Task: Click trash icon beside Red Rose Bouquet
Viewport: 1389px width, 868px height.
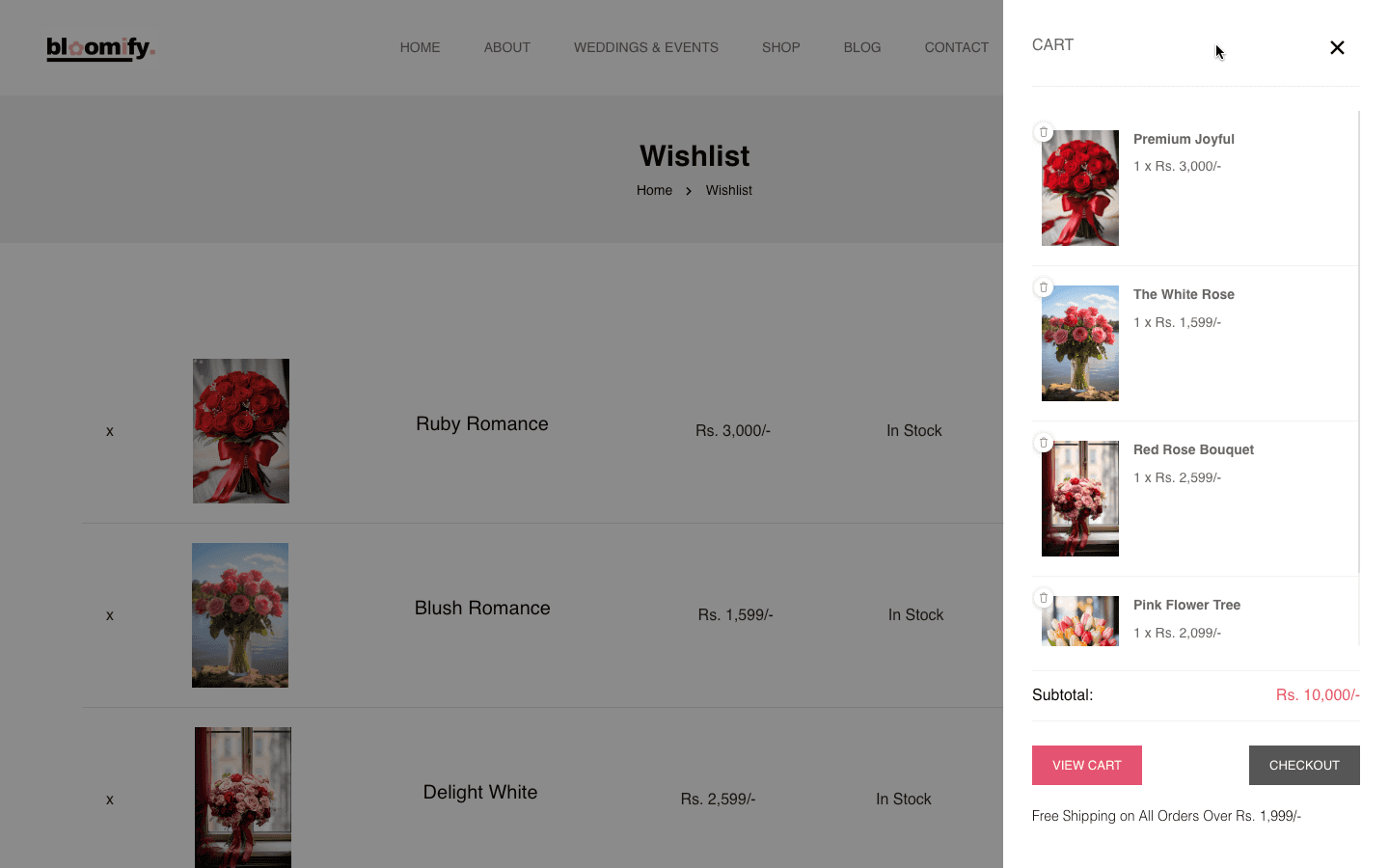Action: tap(1043, 443)
